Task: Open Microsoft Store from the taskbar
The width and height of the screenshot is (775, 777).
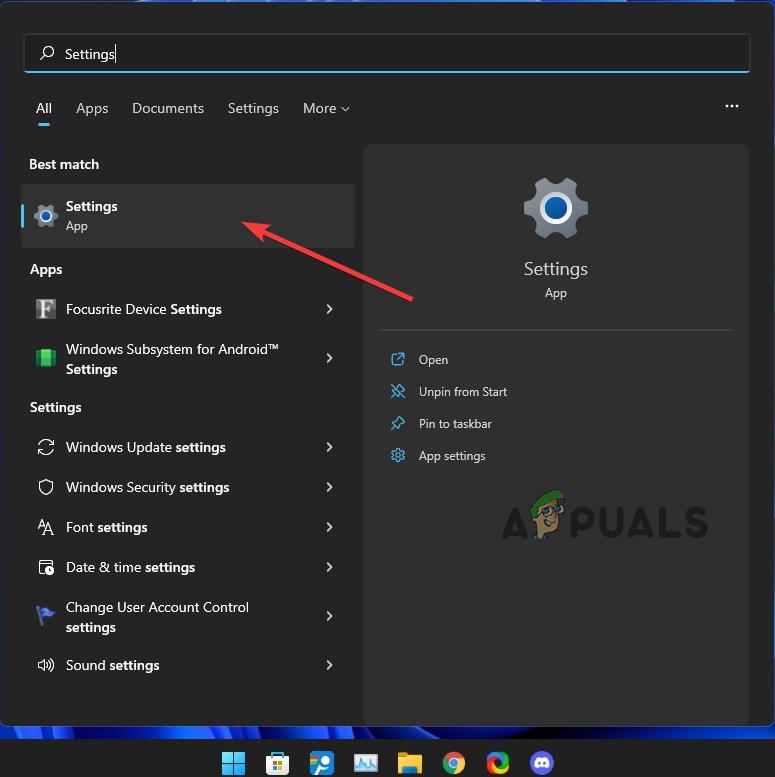Action: pos(277,763)
